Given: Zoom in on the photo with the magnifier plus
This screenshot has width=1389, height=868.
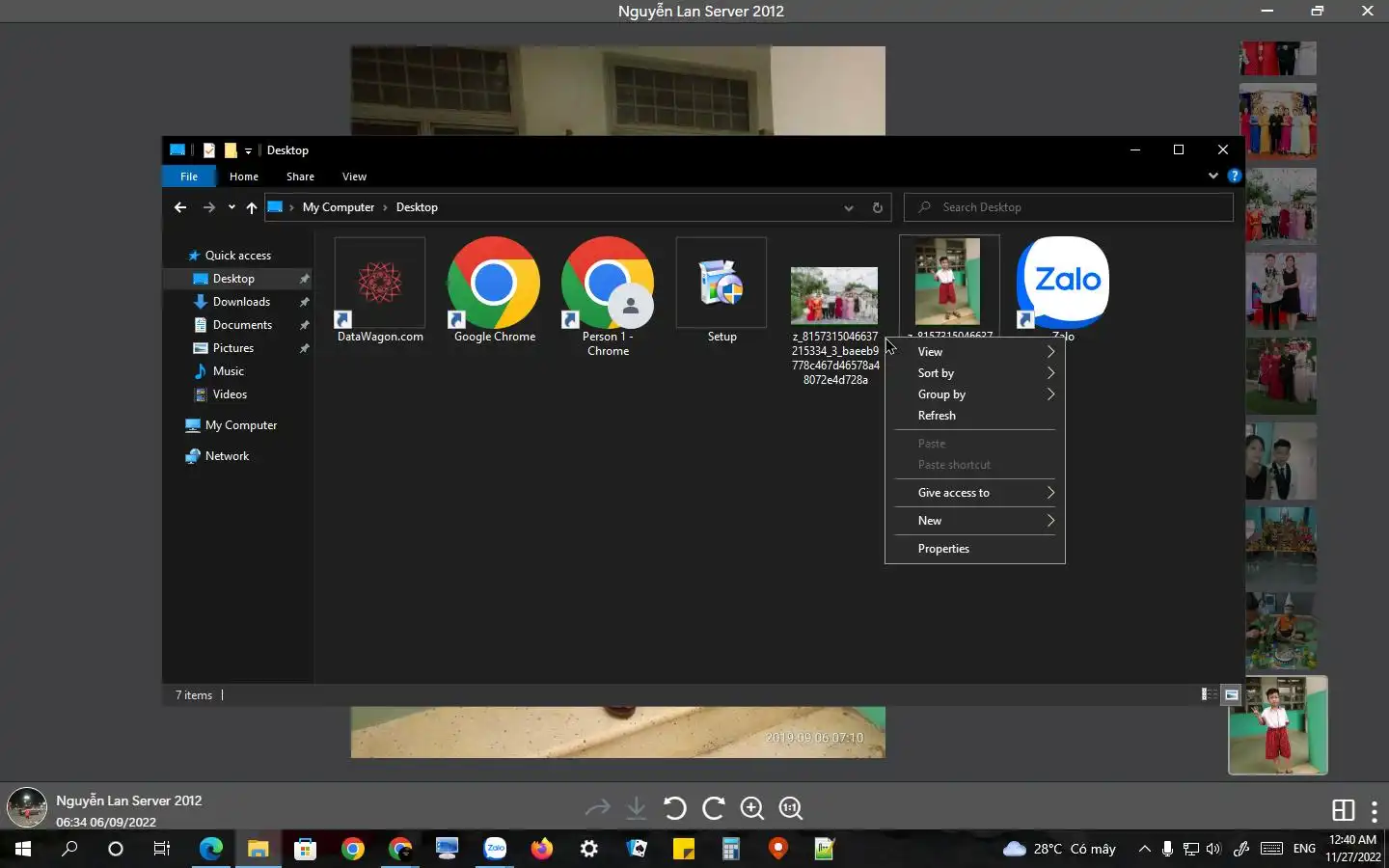Looking at the screenshot, I should pyautogui.click(x=752, y=808).
